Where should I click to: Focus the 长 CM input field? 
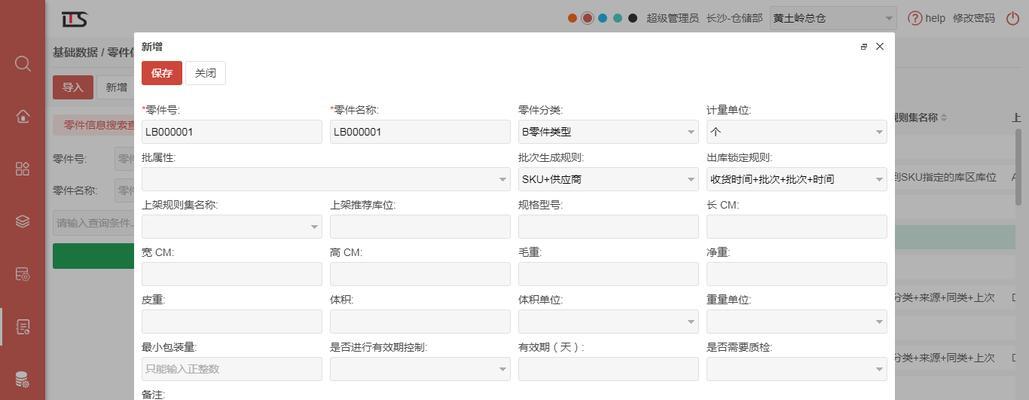click(x=797, y=226)
